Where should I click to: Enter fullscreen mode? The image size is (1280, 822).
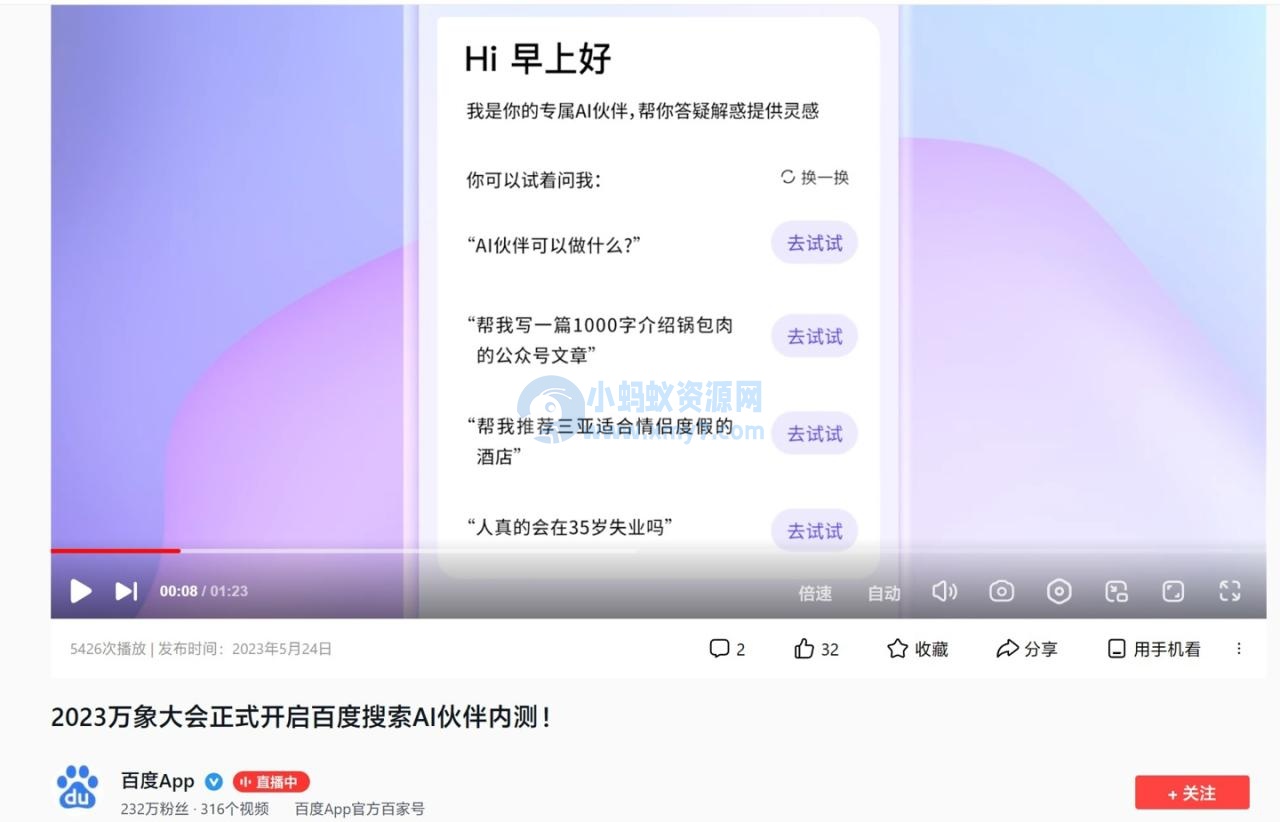pos(1230,591)
